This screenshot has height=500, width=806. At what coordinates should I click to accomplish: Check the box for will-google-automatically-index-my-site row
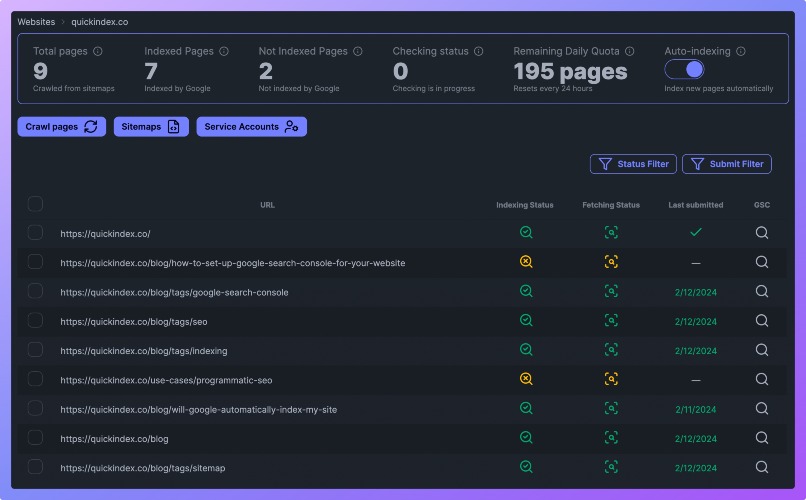point(35,408)
